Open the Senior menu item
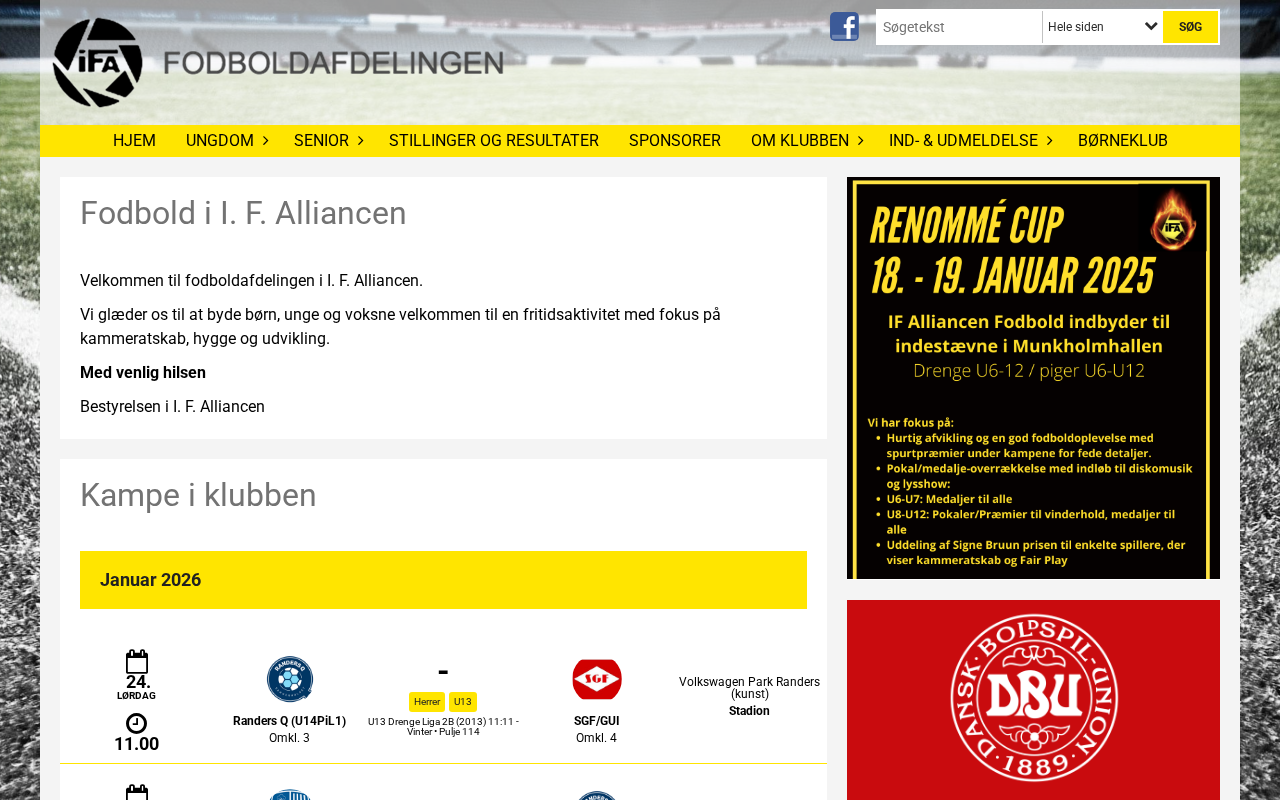Viewport: 1280px width, 800px height. coord(321,141)
